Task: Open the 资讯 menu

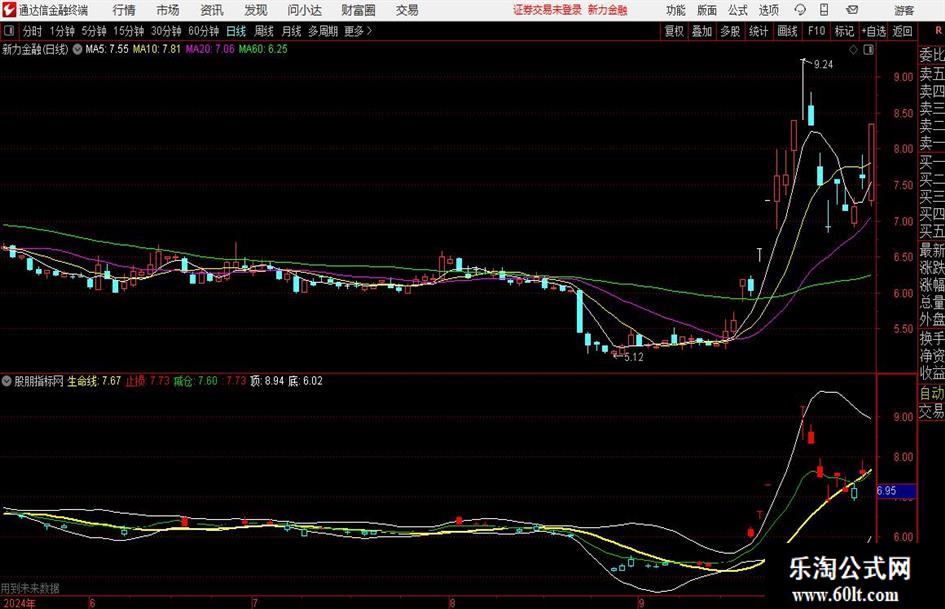Action: 212,10
